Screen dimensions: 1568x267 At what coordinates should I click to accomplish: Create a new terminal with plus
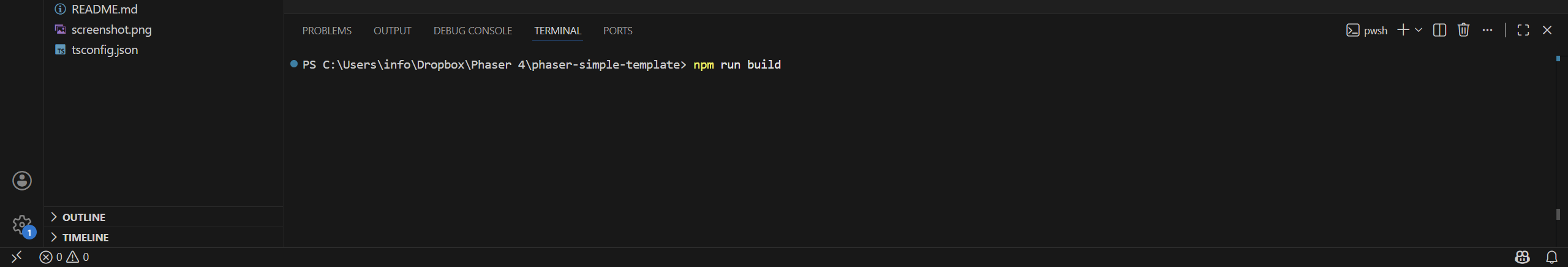point(1403,30)
